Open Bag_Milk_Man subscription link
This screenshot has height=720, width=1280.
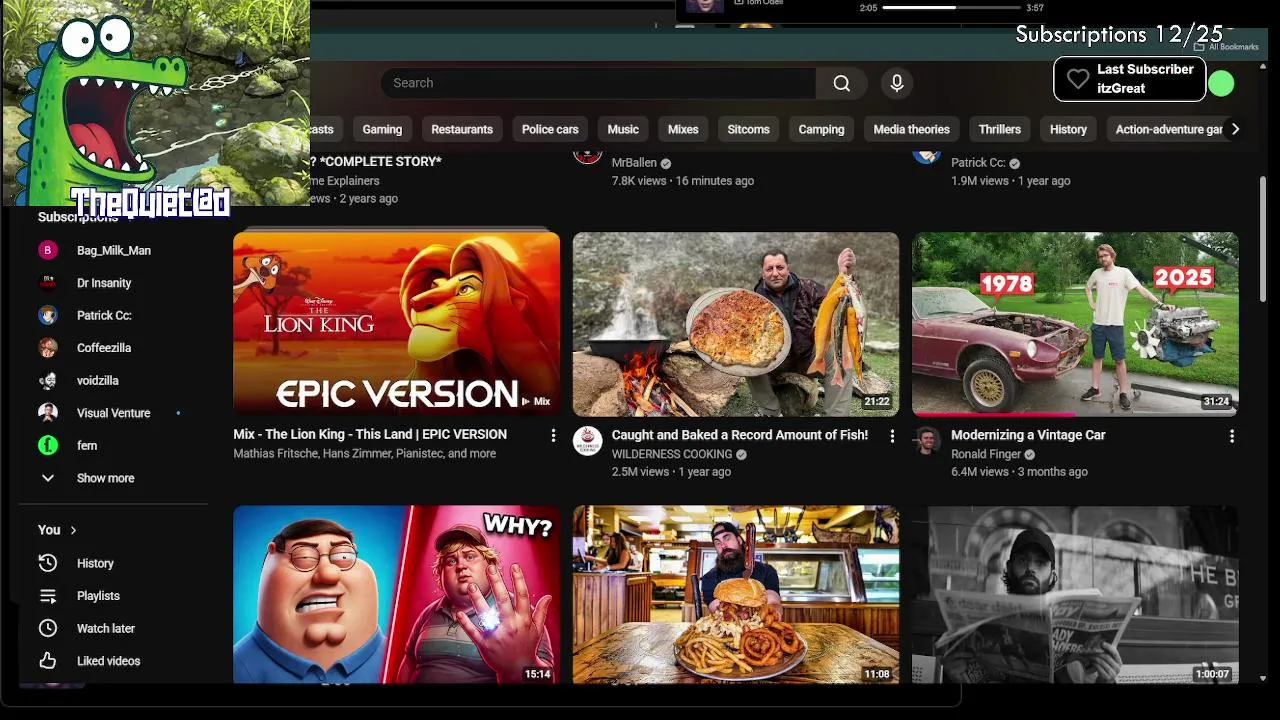click(114, 251)
